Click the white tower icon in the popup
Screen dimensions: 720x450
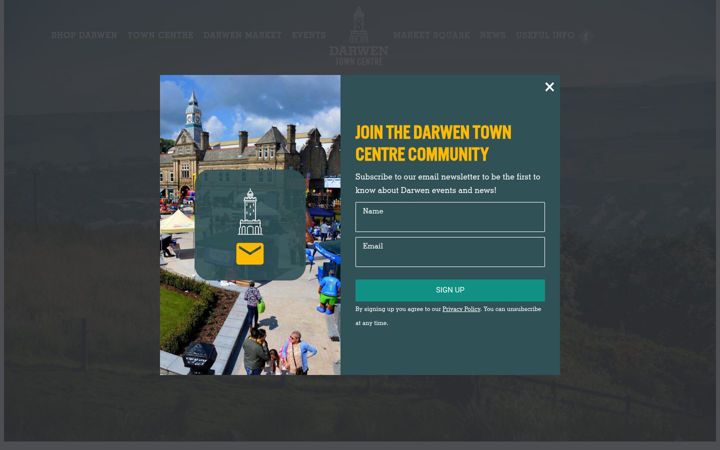coord(250,212)
